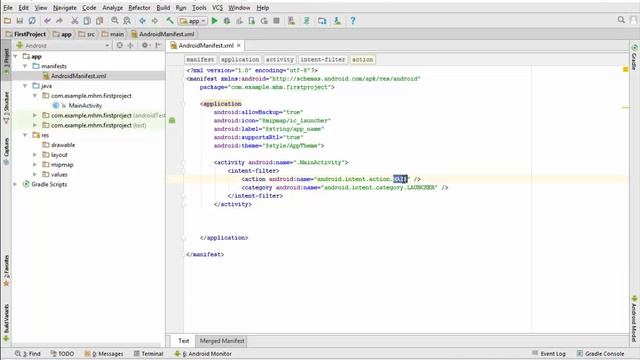Click the Find magnifier icon

[x=115, y=20]
